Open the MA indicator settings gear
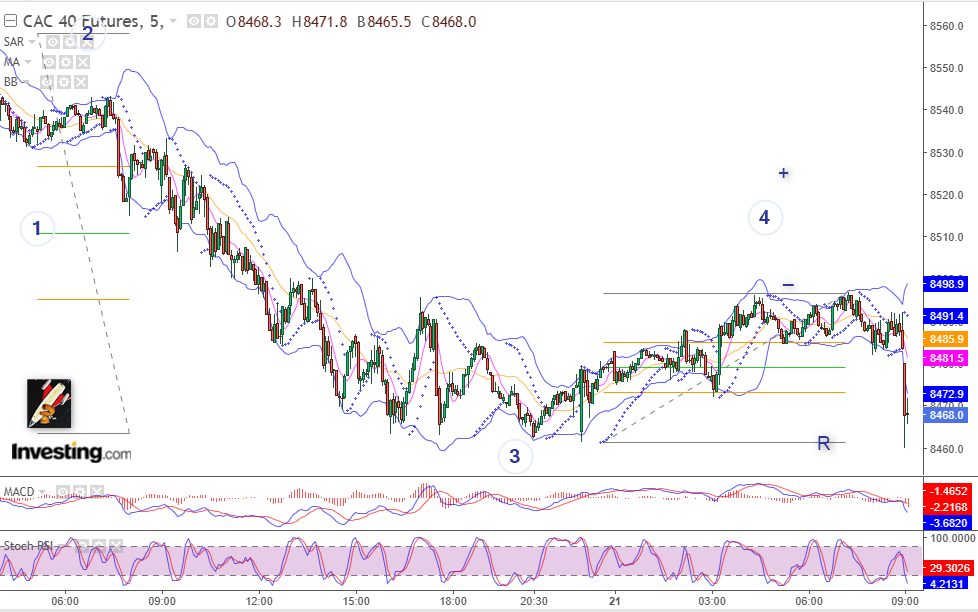This screenshot has height=612, width=978. (x=65, y=62)
